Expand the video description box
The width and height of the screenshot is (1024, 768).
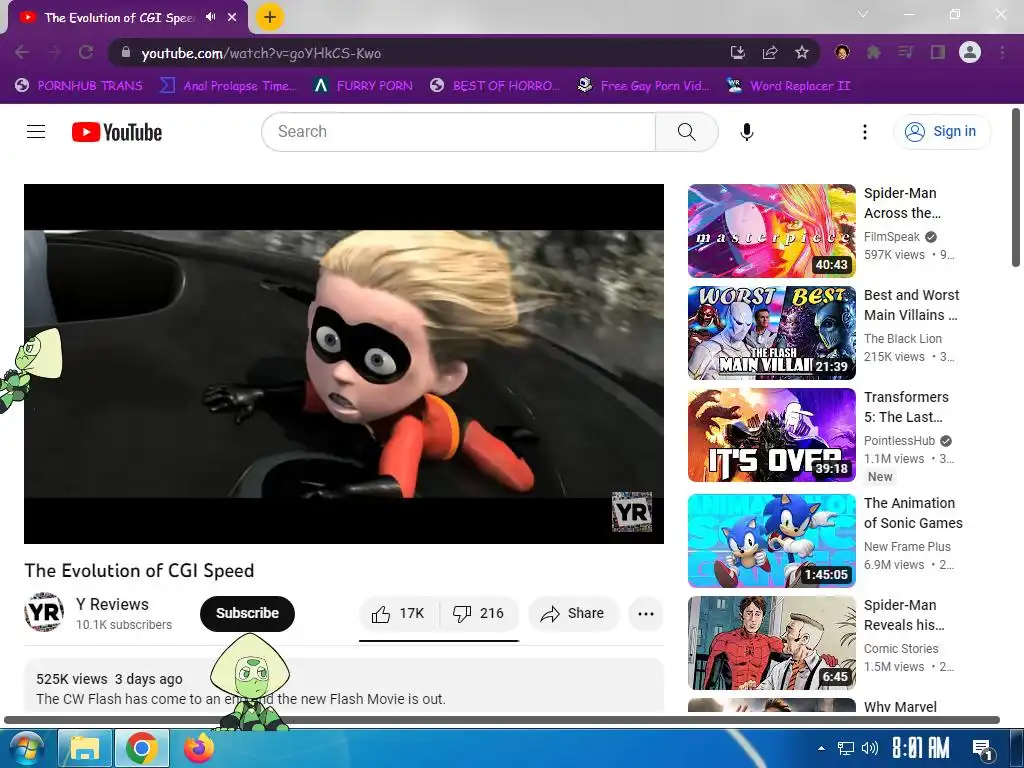[344, 686]
